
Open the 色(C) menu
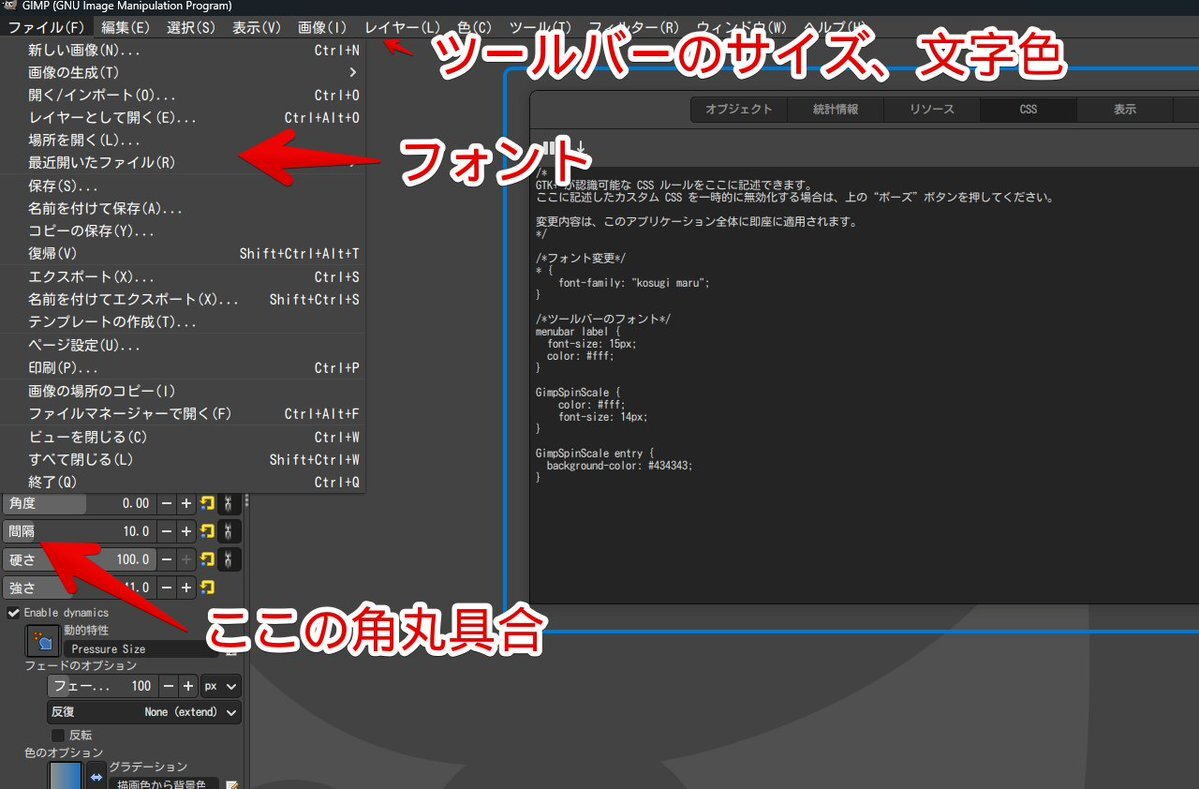point(474,28)
